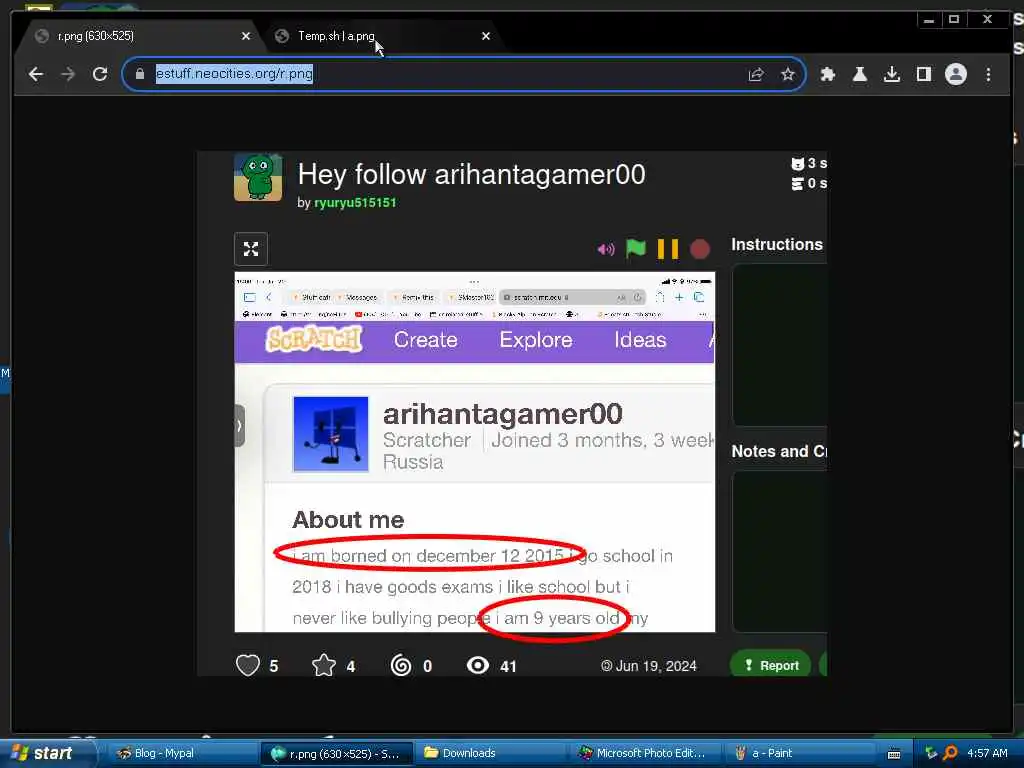
Task: Bookmark this page with the star icon
Action: (x=788, y=74)
